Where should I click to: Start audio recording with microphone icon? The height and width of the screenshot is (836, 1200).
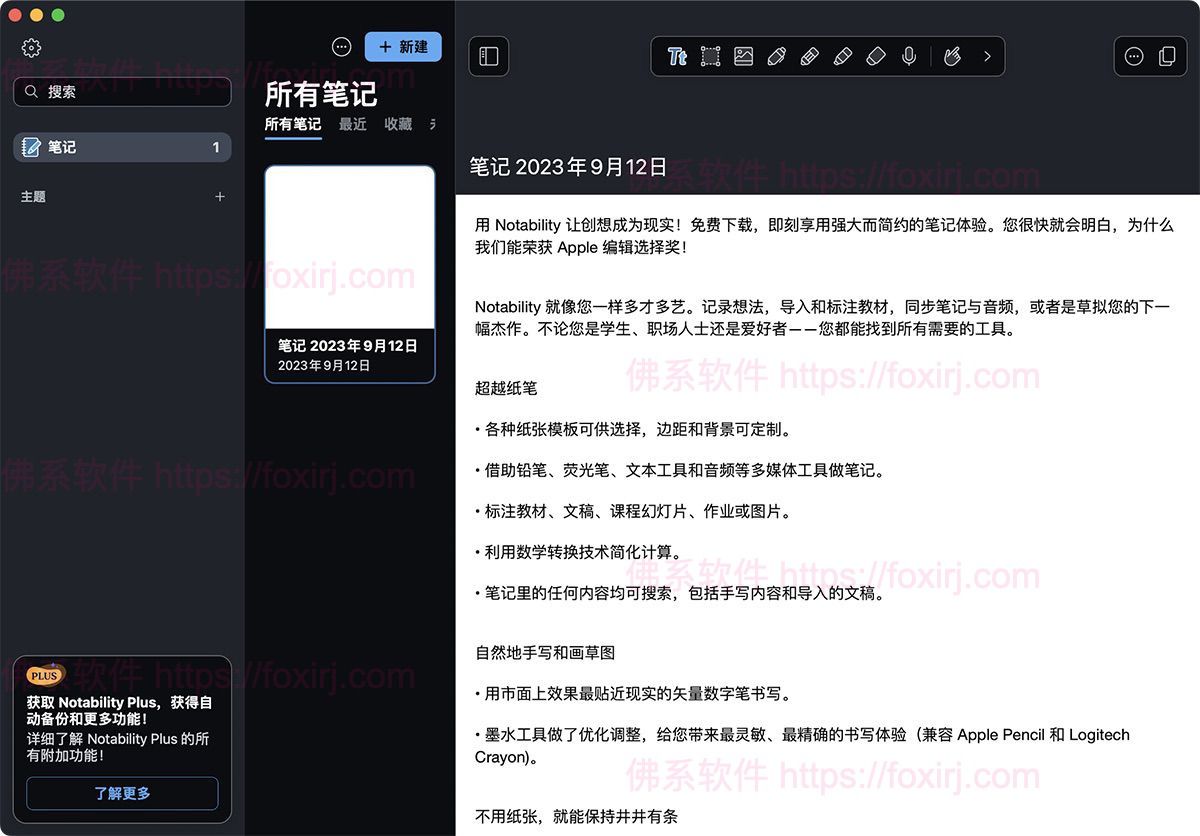pos(908,57)
